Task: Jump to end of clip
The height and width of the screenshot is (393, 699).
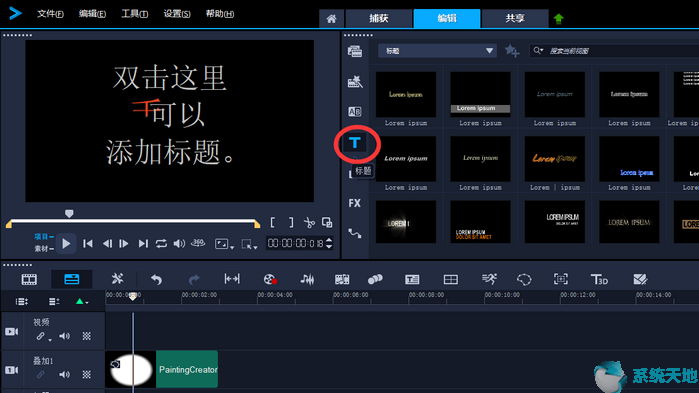Action: tap(143, 244)
